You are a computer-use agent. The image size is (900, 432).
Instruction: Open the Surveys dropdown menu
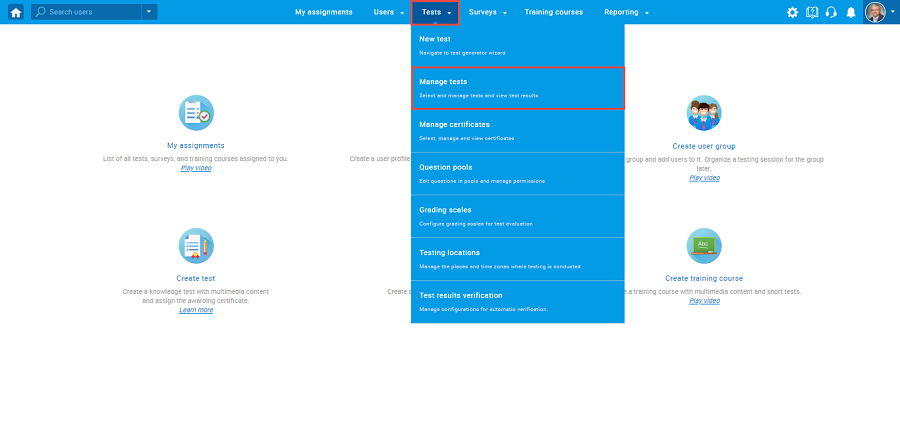point(488,12)
